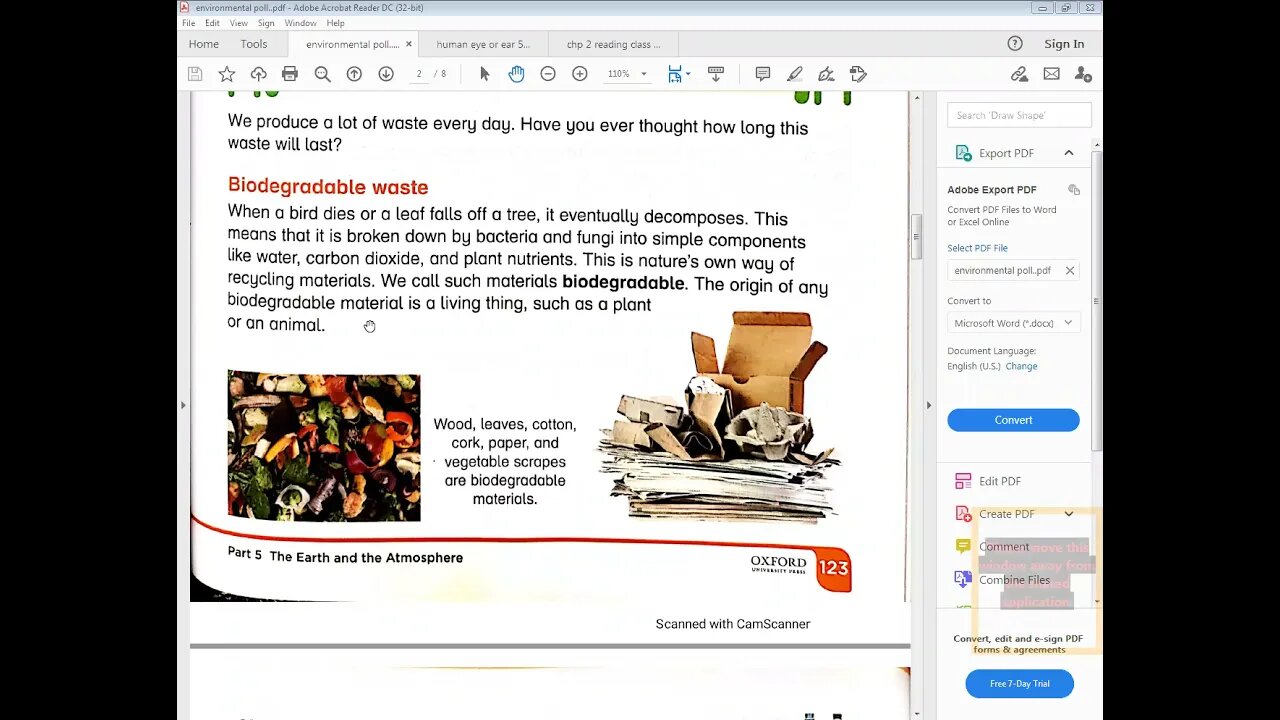Add a sticky note comment
This screenshot has width=1280, height=720.
(x=763, y=74)
